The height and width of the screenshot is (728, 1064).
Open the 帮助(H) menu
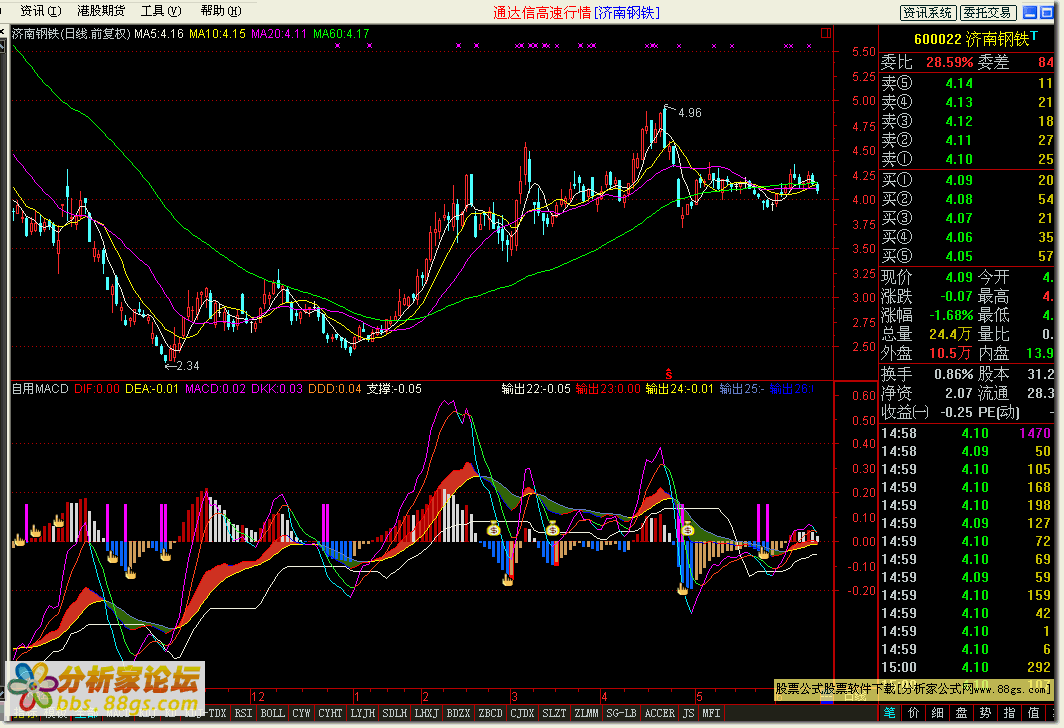[221, 11]
